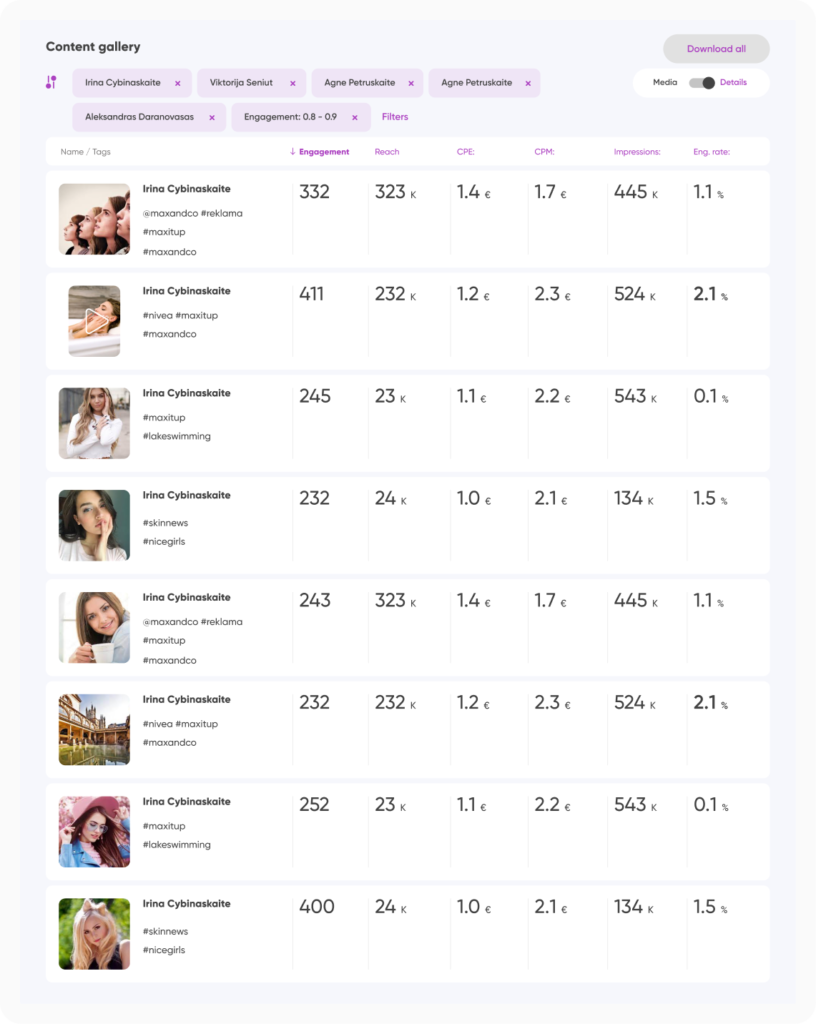Click the play icon on the video thumbnail
816x1024 pixels.
tap(97, 321)
